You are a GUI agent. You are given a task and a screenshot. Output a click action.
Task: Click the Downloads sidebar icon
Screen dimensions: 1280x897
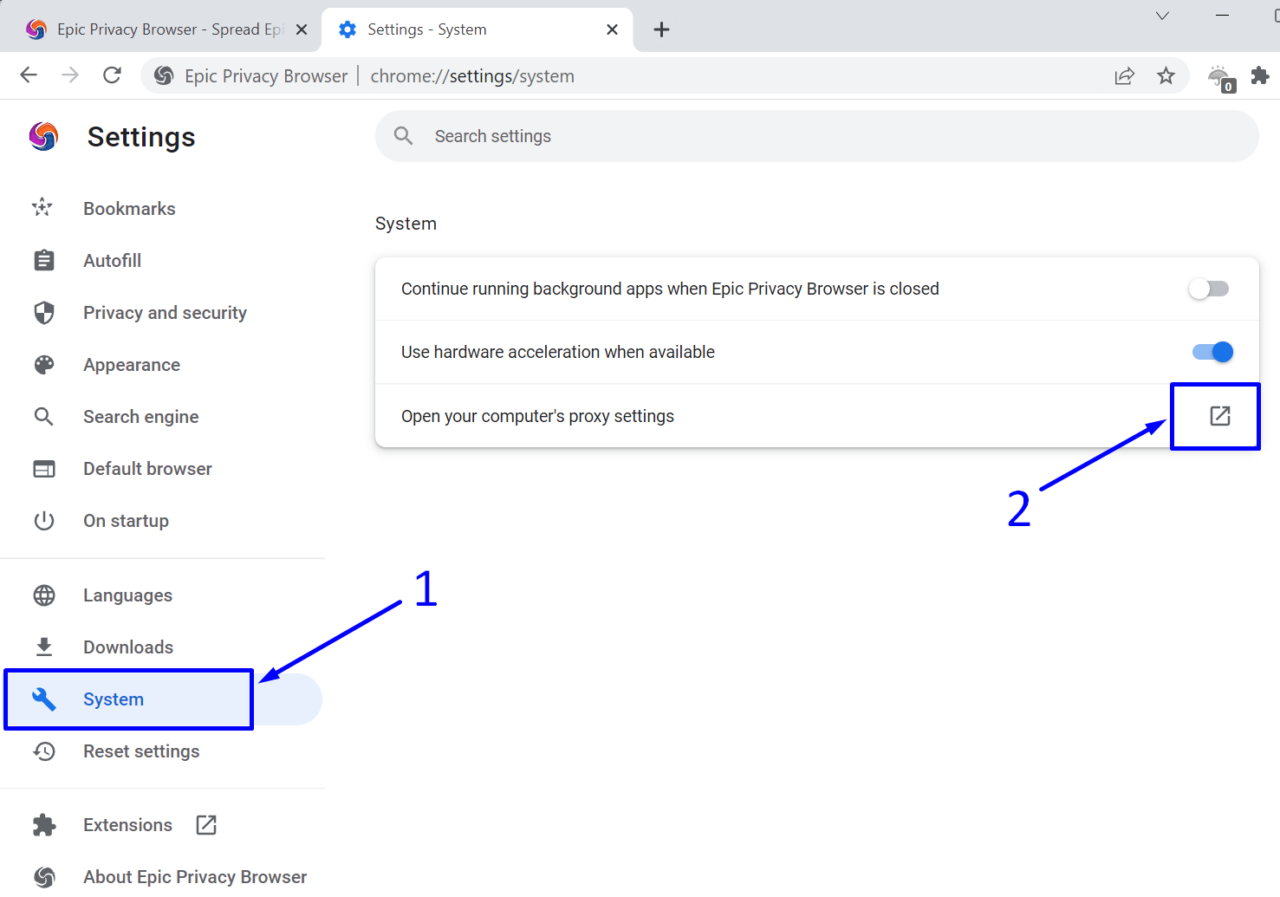pos(44,647)
